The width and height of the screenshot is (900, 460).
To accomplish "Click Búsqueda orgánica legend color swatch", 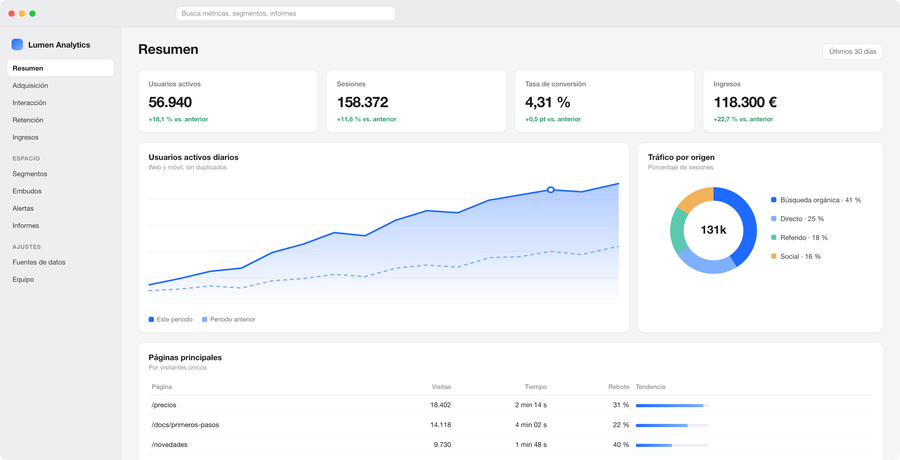I will (x=774, y=200).
